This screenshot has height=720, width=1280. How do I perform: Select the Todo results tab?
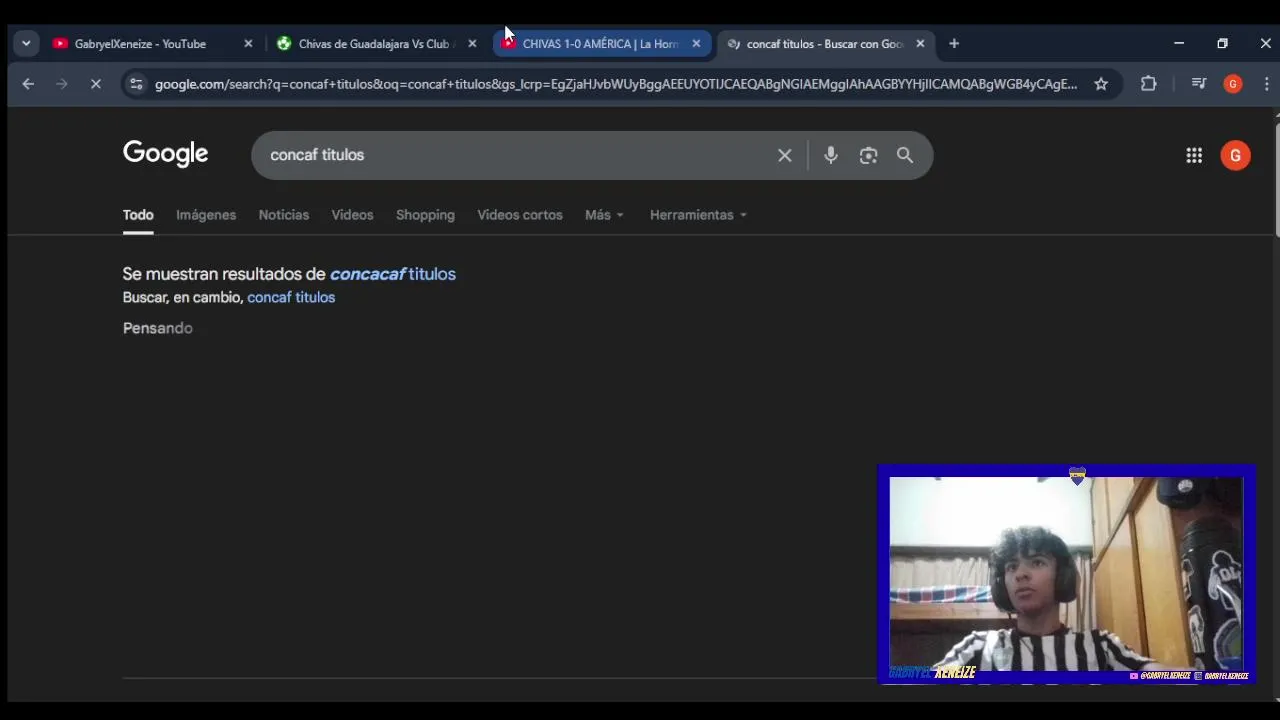point(138,215)
